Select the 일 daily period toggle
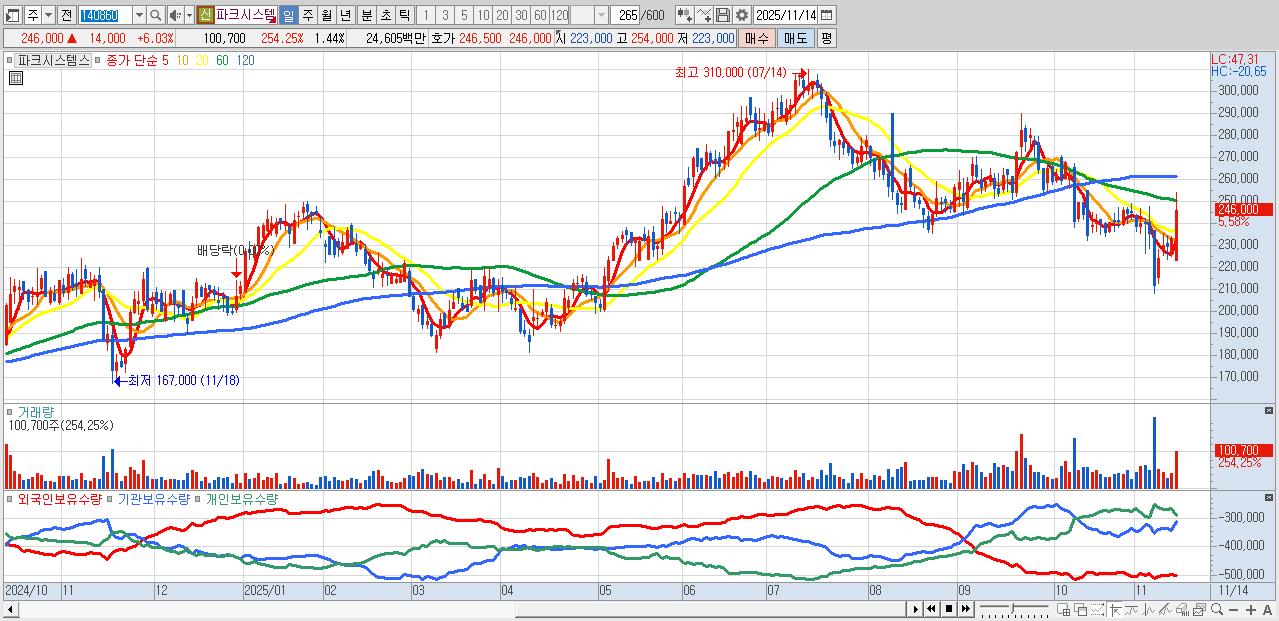This screenshot has height=621, width=1279. (288, 15)
